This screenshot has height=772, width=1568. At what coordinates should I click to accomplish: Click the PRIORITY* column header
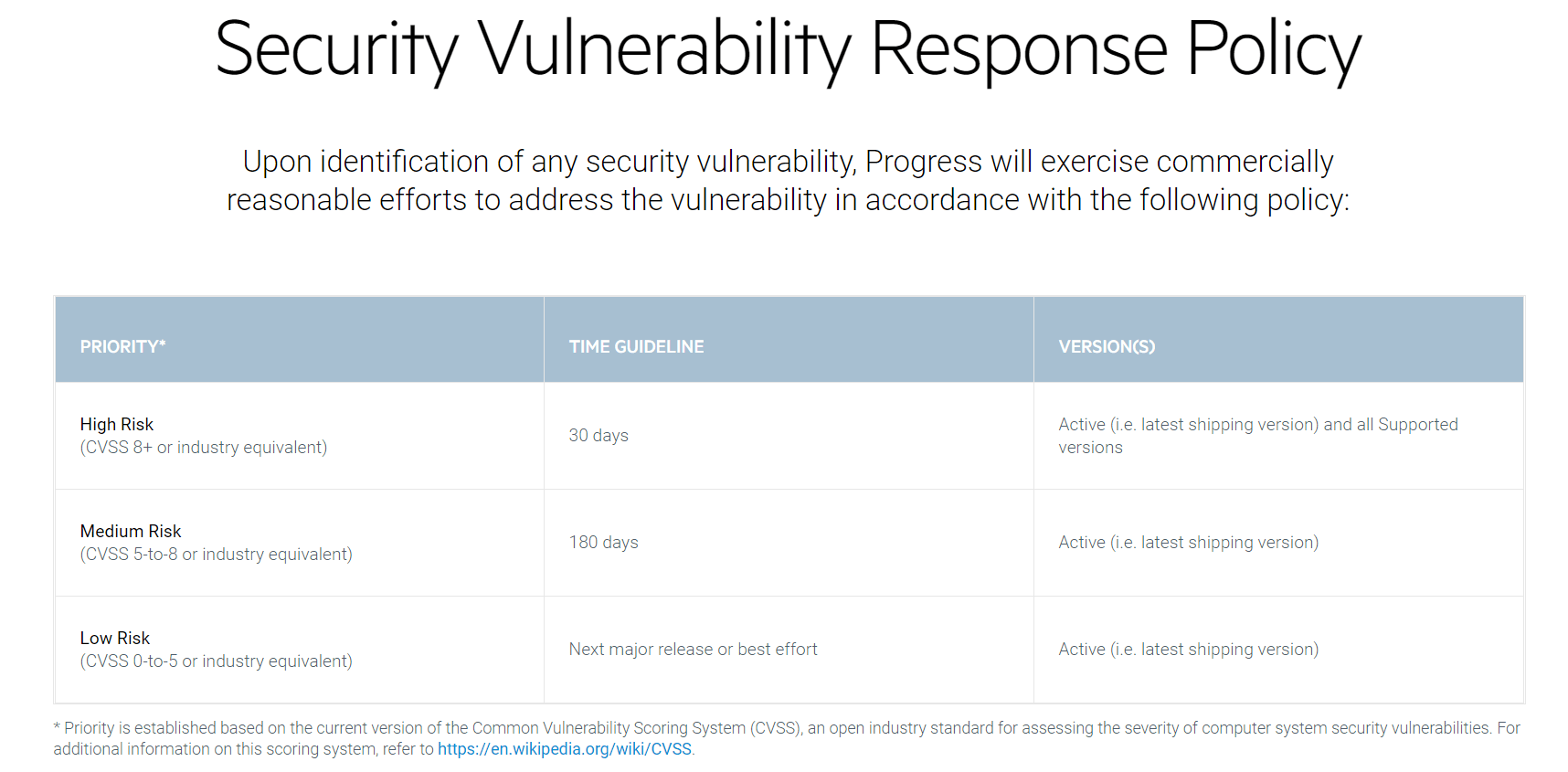[x=122, y=347]
